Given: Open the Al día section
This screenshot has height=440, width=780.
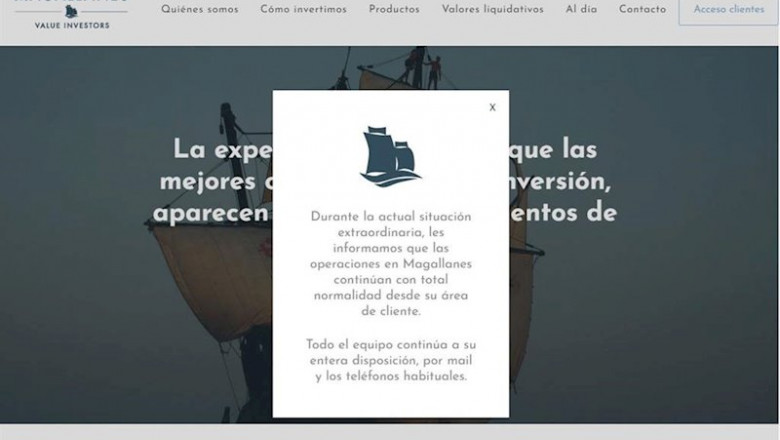Looking at the screenshot, I should click(581, 9).
